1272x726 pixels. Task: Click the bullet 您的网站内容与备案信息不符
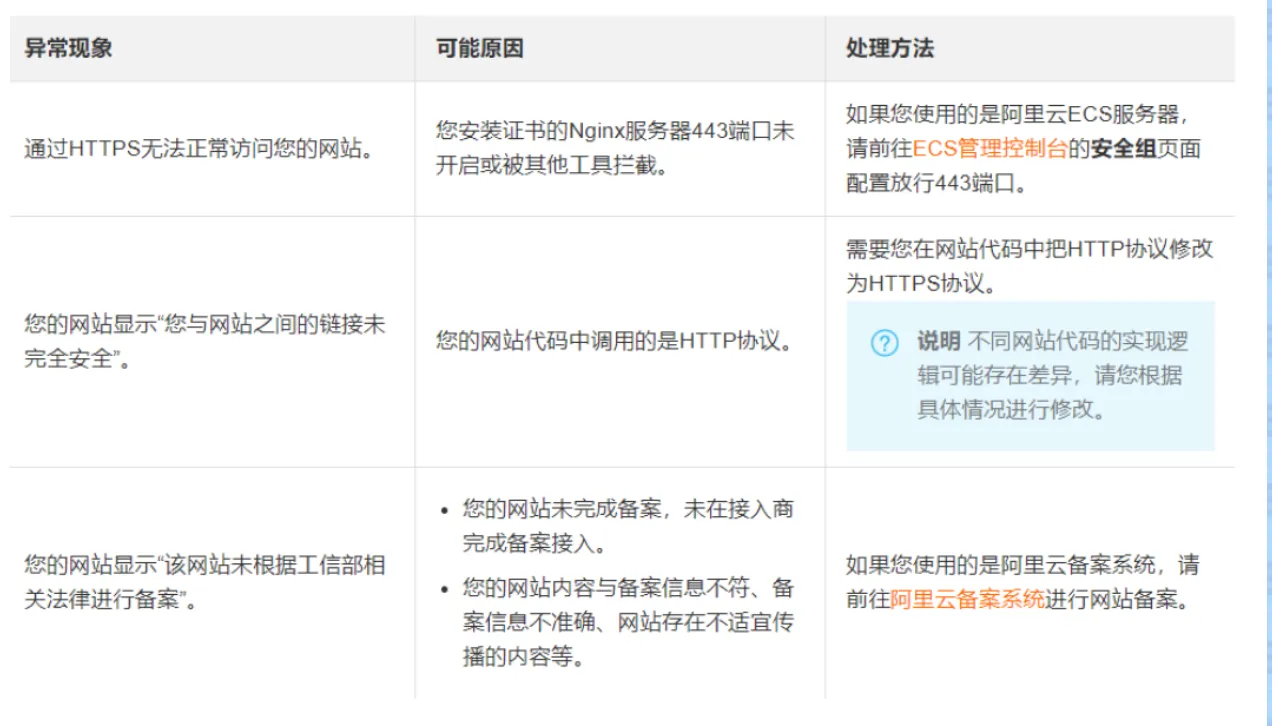pyautogui.click(x=628, y=622)
